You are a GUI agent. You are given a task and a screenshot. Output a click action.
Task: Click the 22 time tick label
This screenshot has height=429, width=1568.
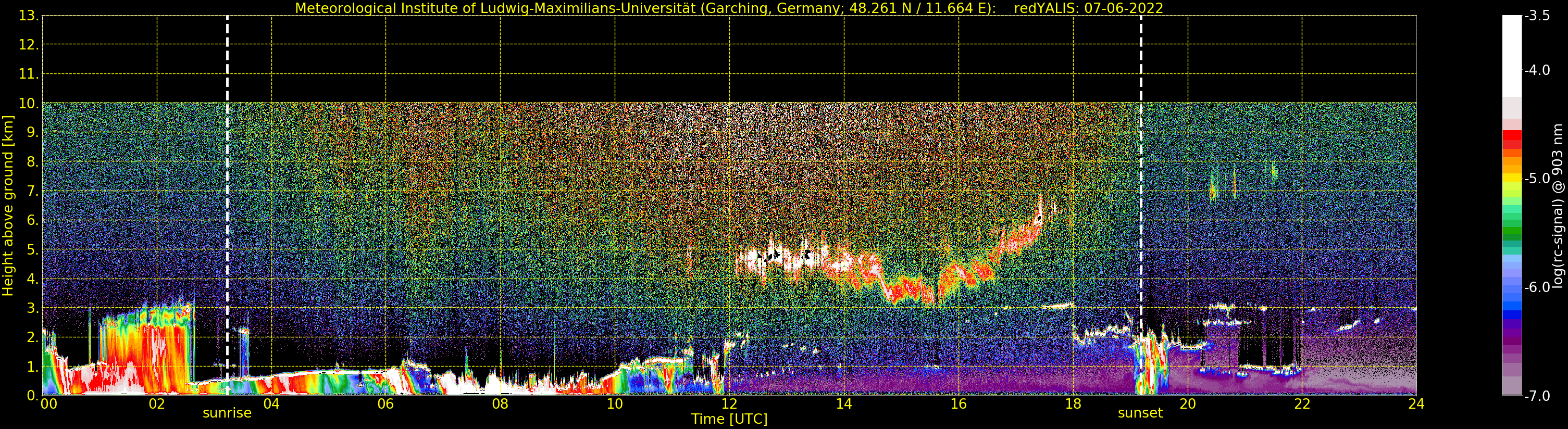pyautogui.click(x=1302, y=404)
